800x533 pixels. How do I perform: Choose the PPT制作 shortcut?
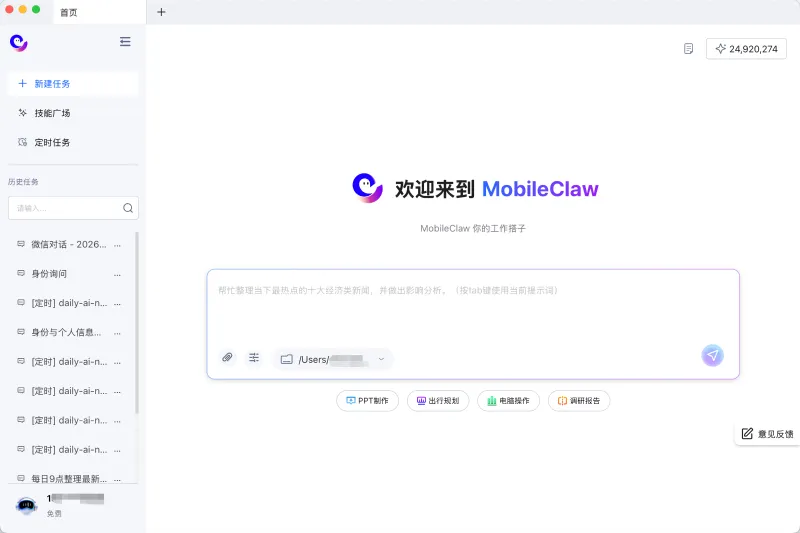367,400
